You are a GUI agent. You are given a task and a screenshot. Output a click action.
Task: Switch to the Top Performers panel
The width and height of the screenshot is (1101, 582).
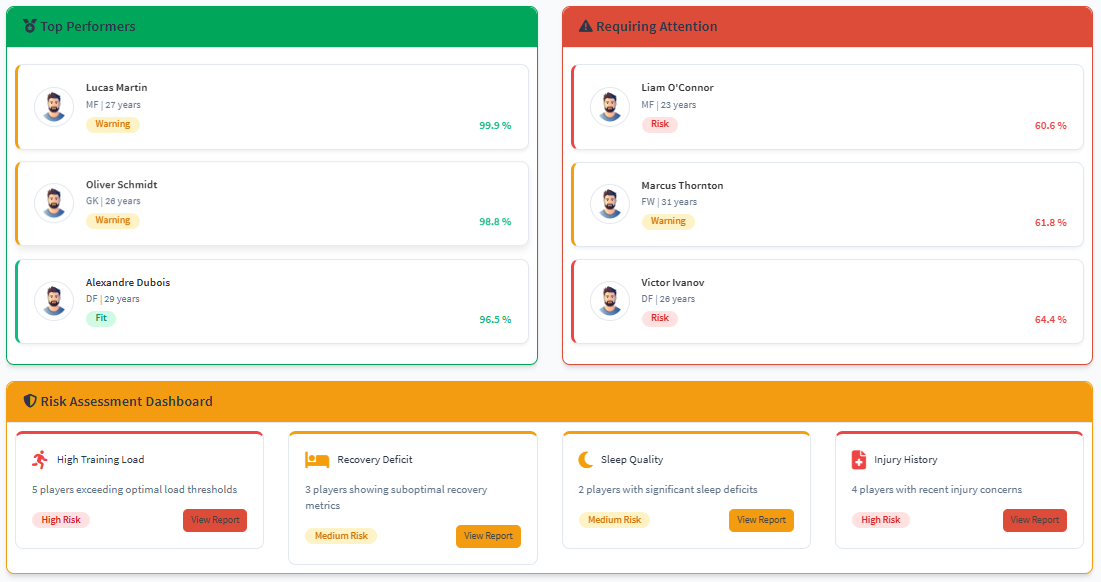click(x=272, y=27)
